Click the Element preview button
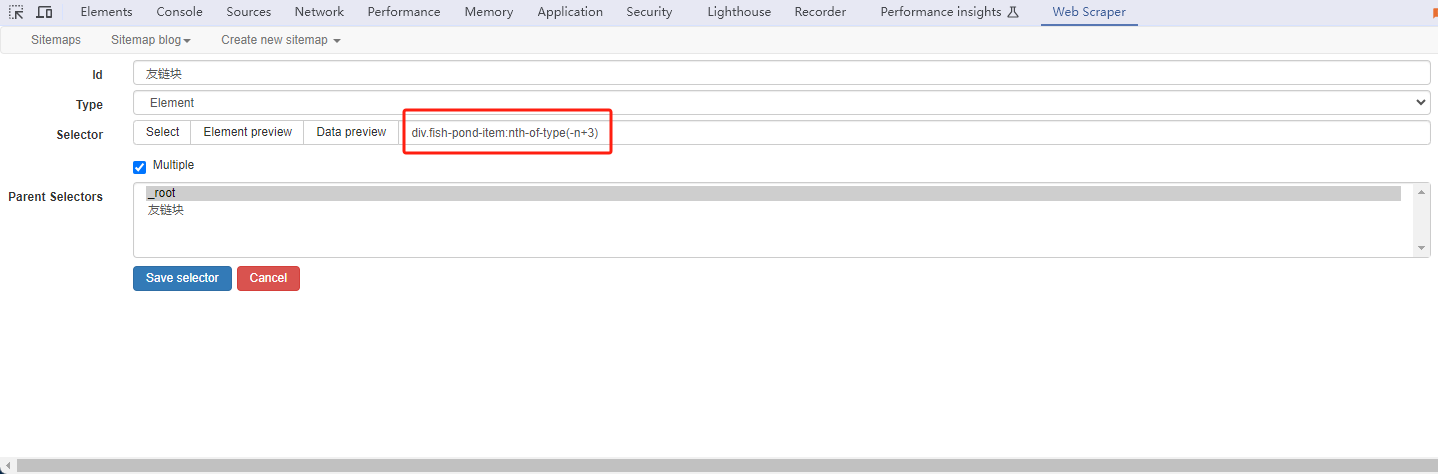Viewport: 1438px width, 474px height. (247, 132)
